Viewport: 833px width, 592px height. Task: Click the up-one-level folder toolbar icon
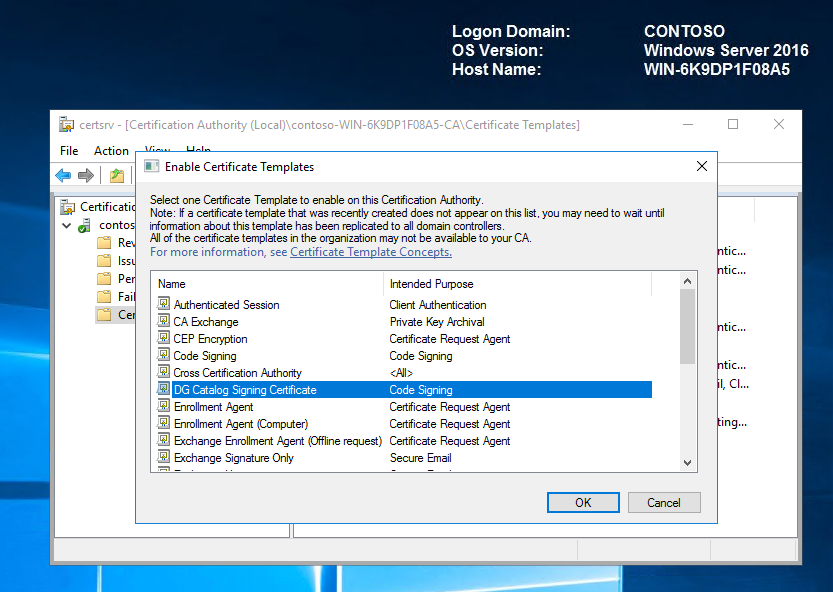coord(117,175)
